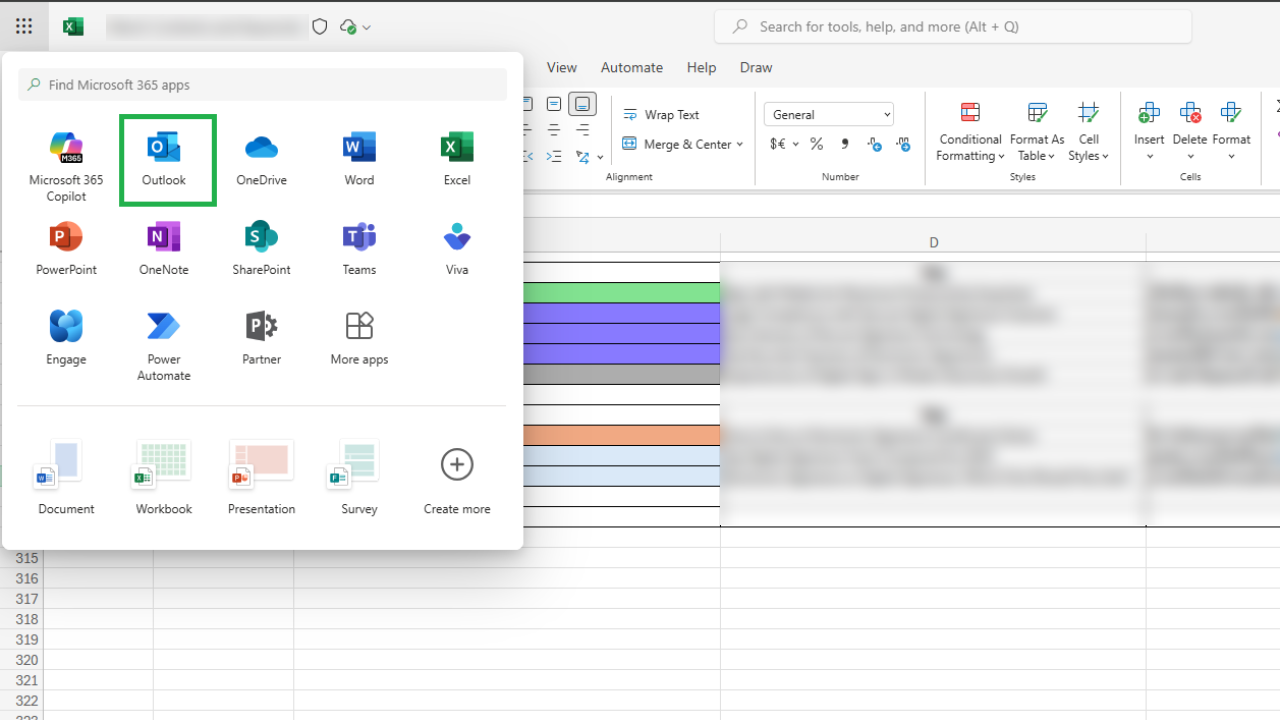1280x720 pixels.
Task: Focus the Find Microsoft 365 apps field
Action: [262, 85]
